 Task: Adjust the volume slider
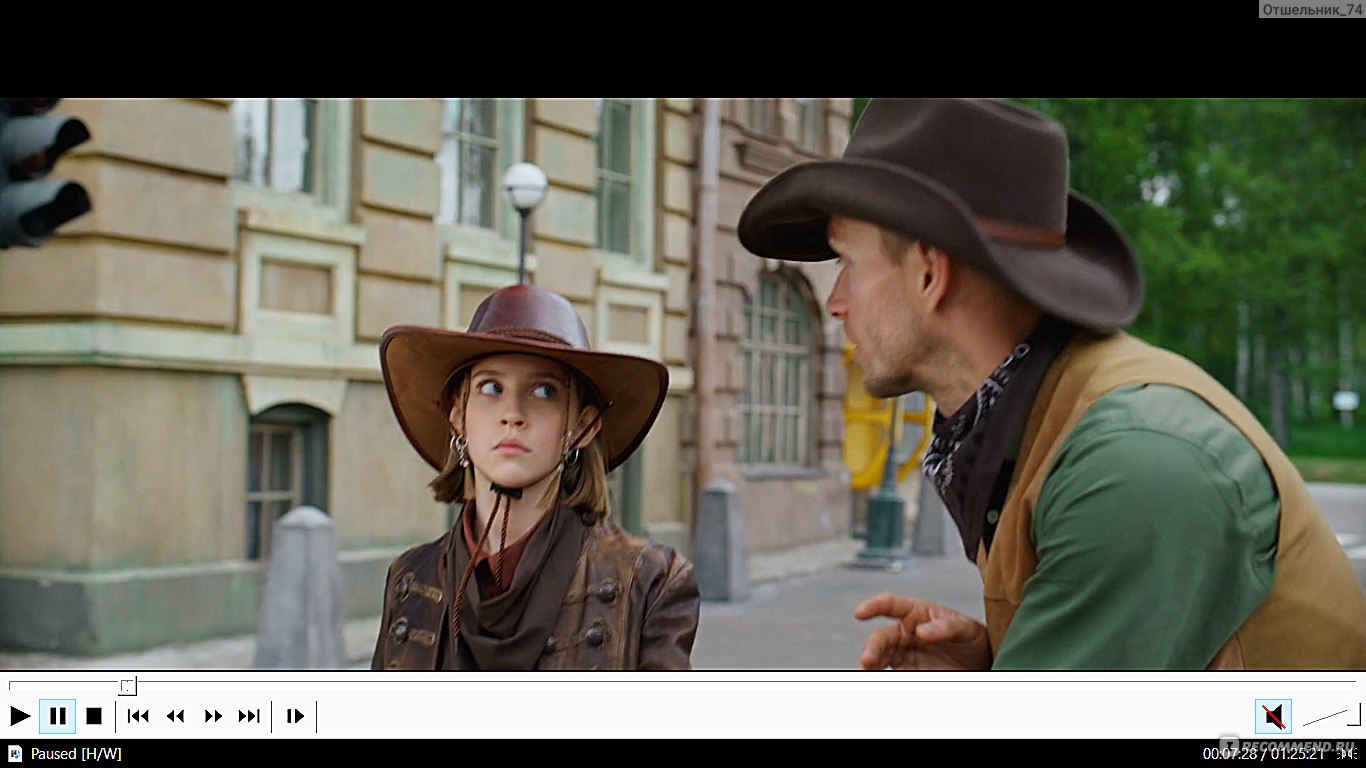pyautogui.click(x=1331, y=716)
